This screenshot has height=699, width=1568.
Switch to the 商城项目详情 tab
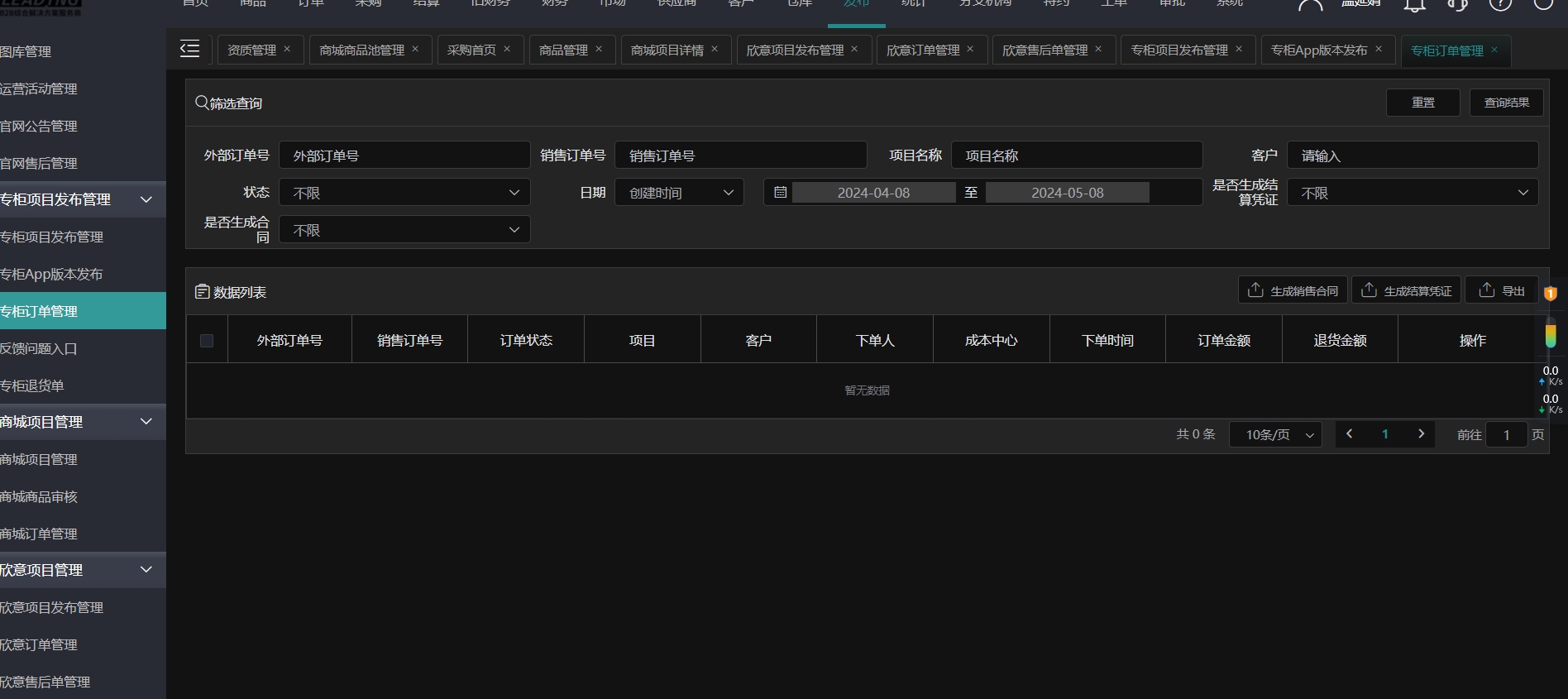click(667, 50)
